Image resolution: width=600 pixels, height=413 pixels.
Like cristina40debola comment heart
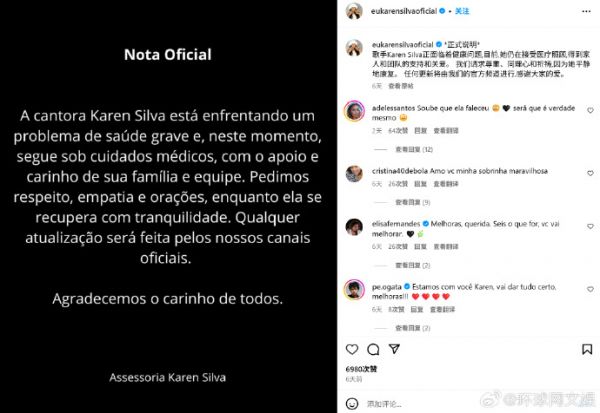pyautogui.click(x=590, y=173)
